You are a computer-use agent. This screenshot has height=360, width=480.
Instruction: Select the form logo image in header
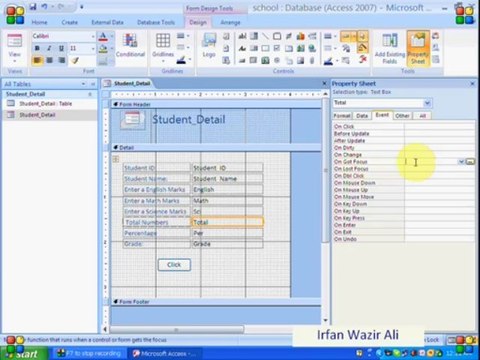[133, 119]
